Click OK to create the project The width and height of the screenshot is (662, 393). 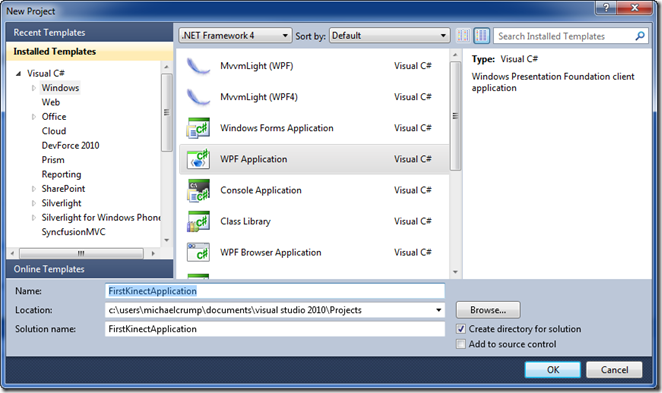coord(553,370)
